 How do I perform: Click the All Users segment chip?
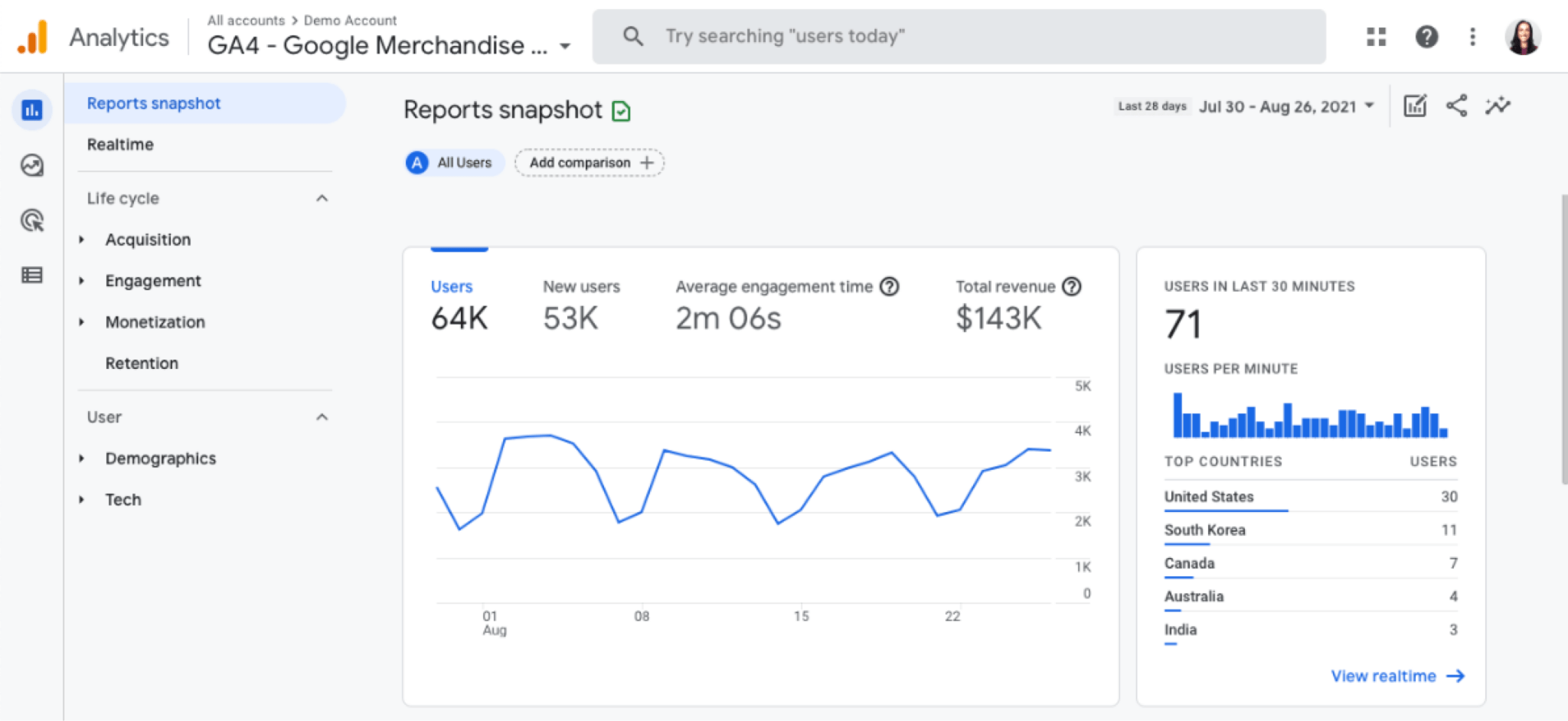click(x=453, y=163)
